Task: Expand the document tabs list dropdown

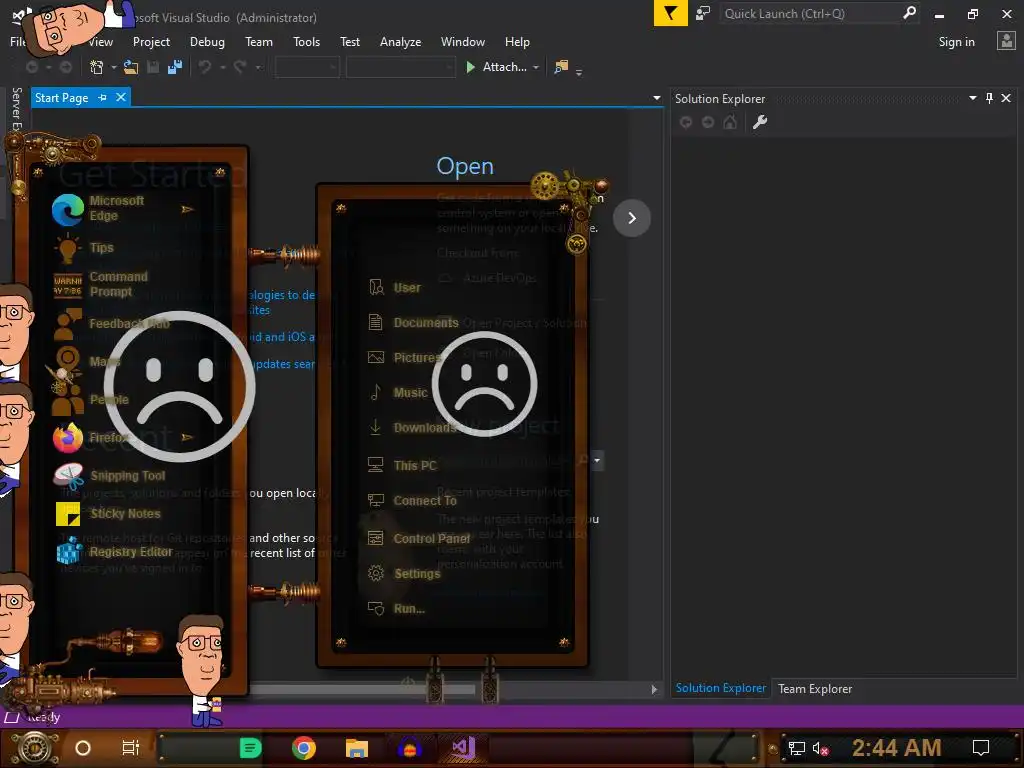Action: point(657,98)
